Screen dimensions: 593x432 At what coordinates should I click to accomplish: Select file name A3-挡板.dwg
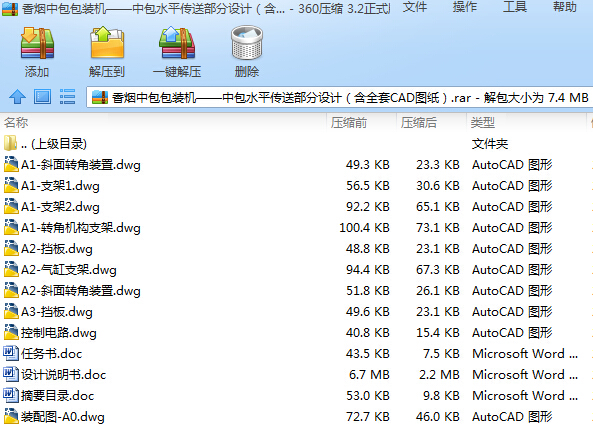coord(57,312)
